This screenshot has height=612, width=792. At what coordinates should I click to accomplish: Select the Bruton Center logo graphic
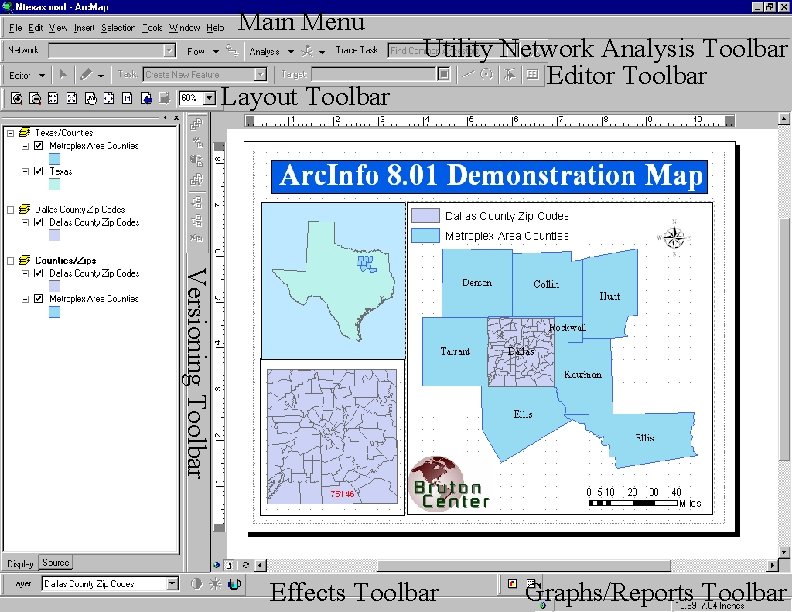point(448,485)
